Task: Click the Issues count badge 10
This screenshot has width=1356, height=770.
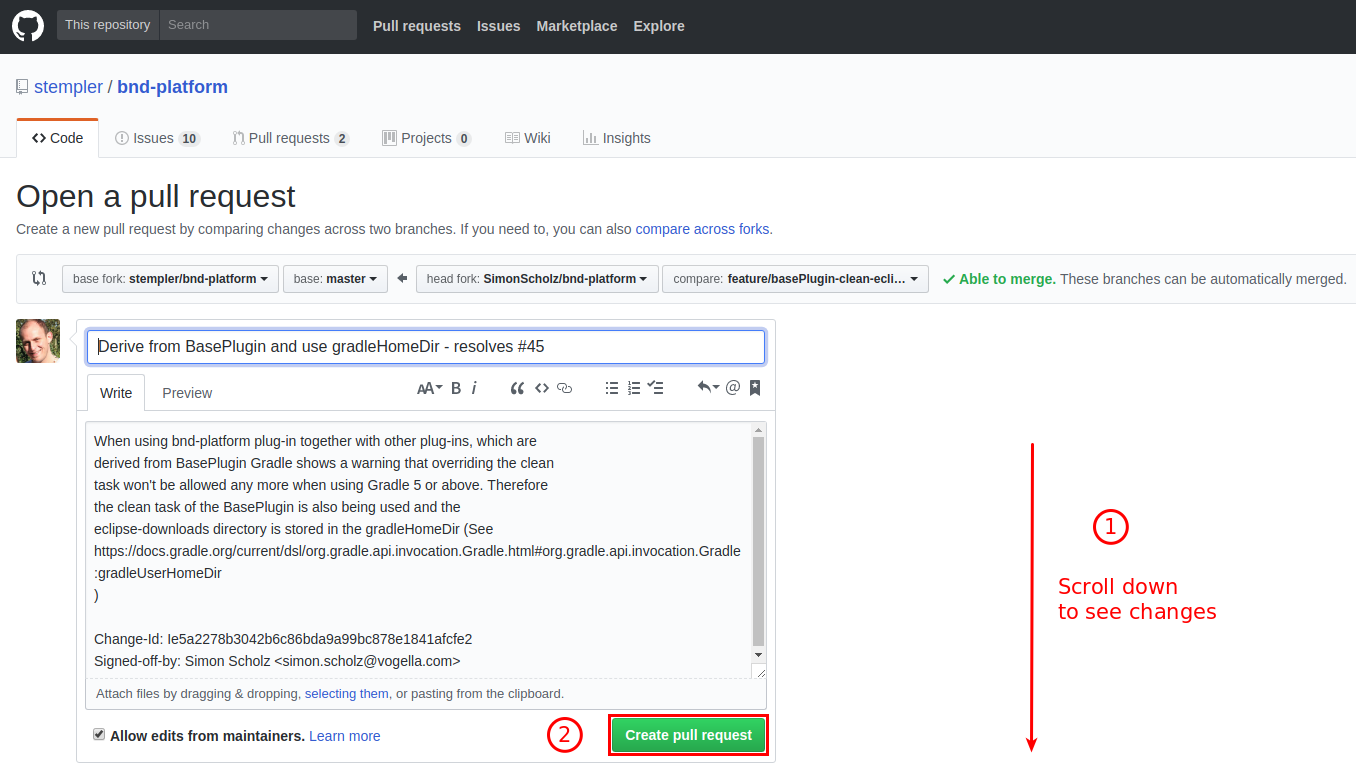Action: [189, 139]
